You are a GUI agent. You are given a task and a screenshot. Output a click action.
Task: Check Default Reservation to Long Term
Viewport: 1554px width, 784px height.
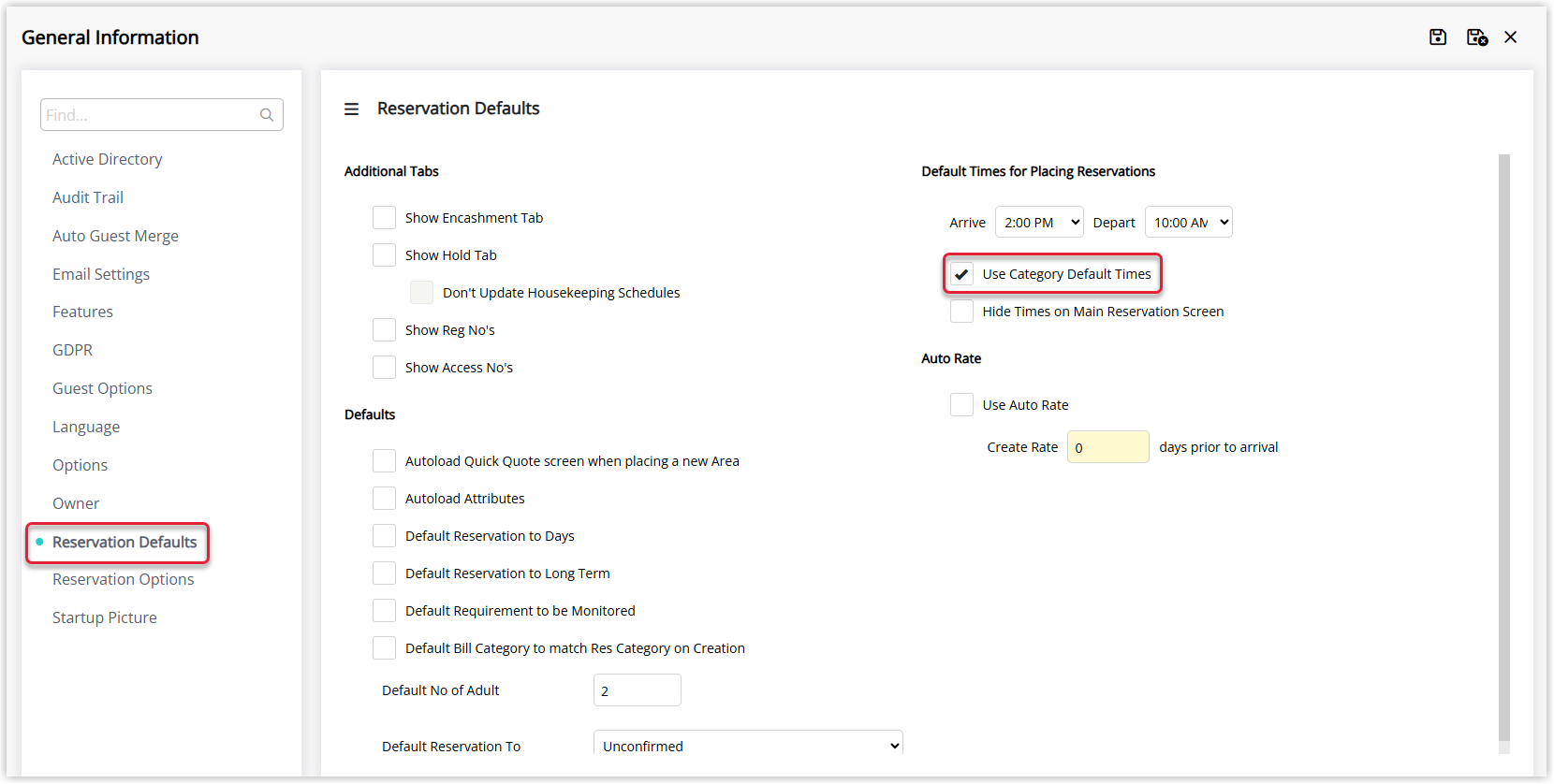pos(384,573)
